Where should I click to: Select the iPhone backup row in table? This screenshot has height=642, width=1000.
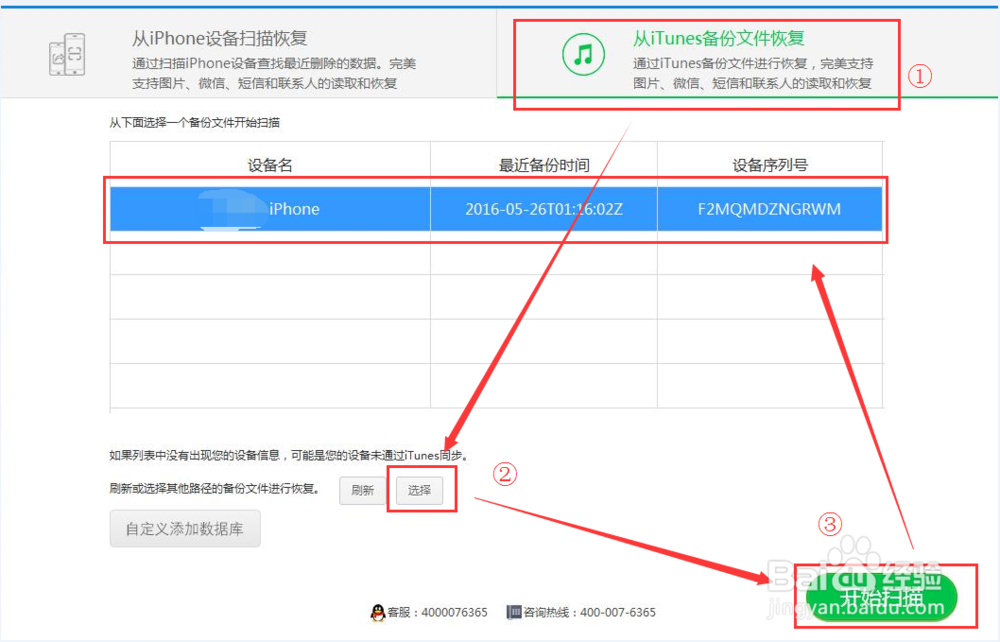[x=496, y=209]
